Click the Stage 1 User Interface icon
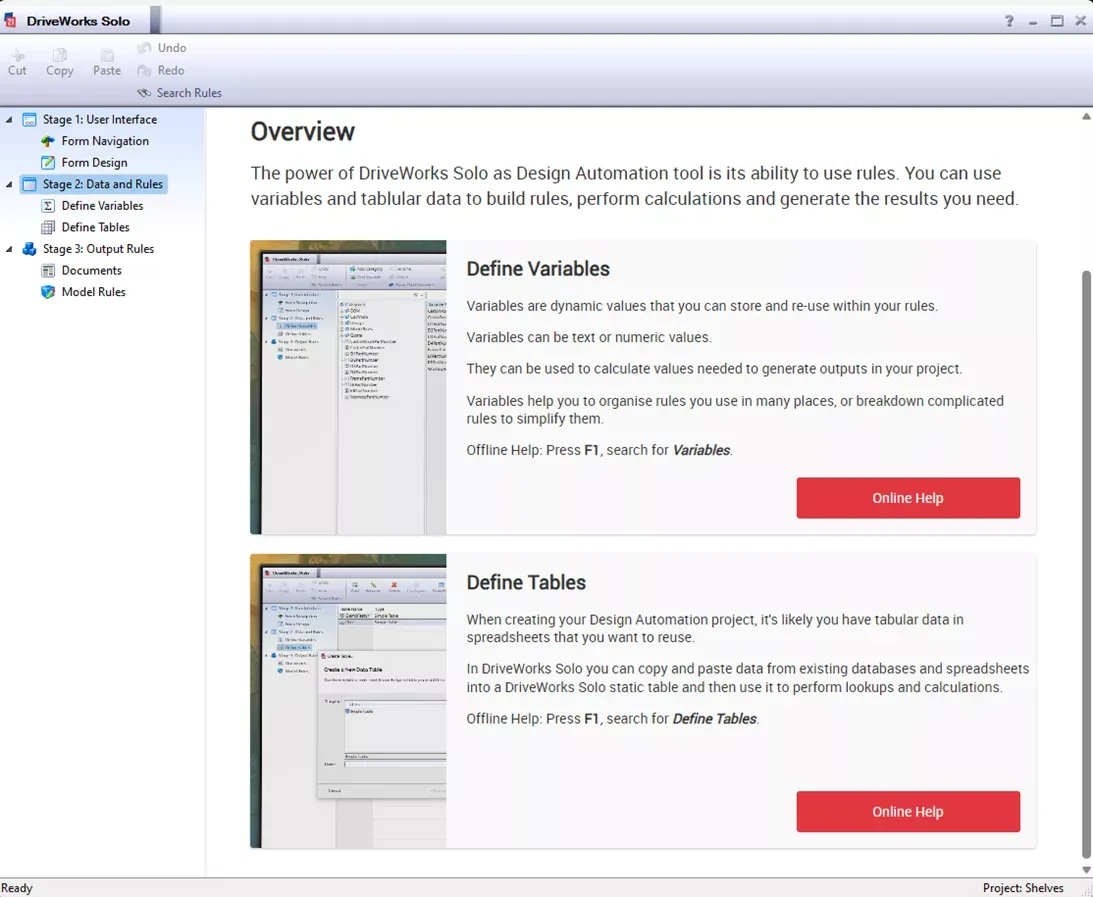 click(29, 119)
